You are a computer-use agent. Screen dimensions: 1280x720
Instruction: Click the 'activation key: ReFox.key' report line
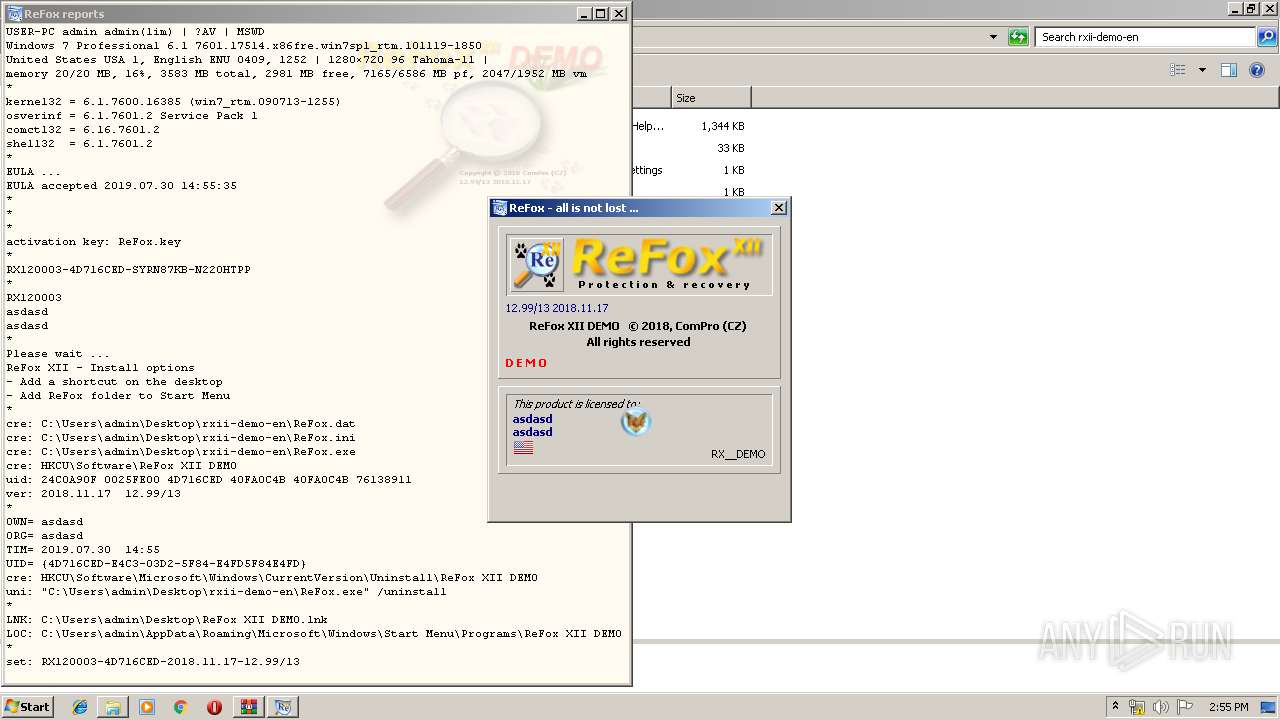coord(94,242)
